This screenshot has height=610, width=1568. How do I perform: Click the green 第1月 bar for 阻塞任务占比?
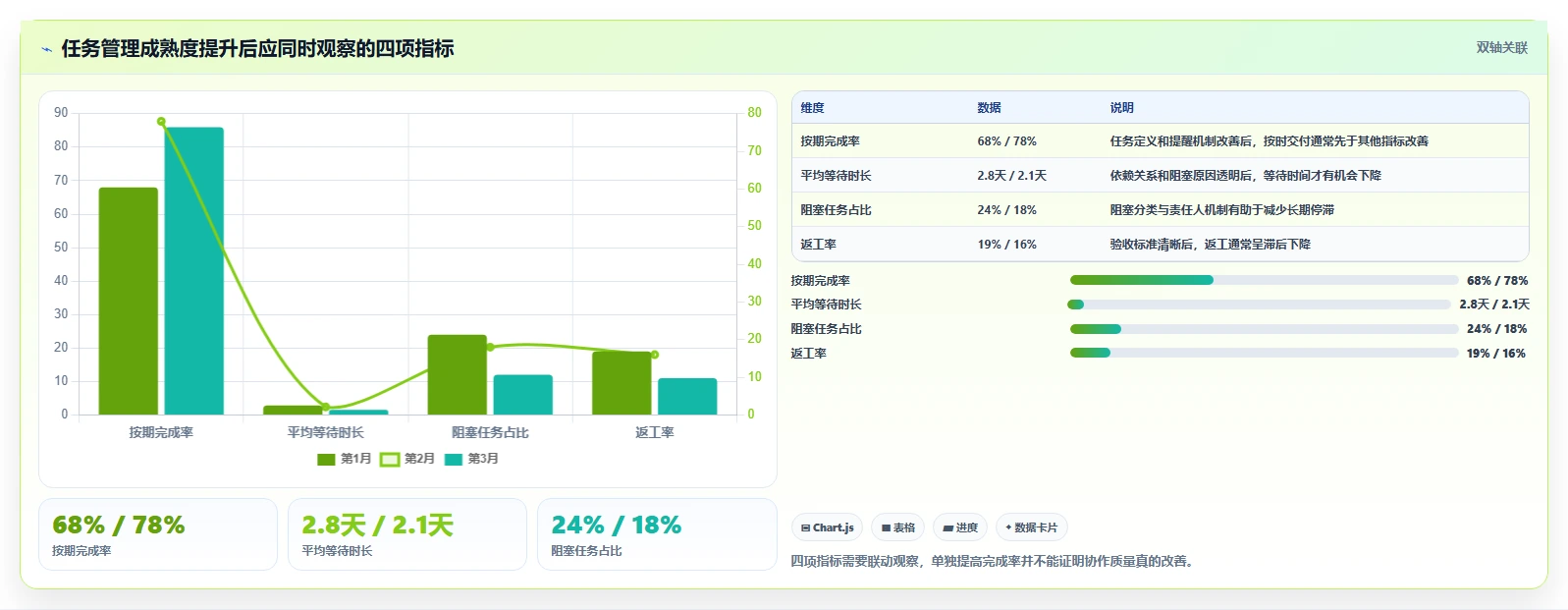(x=457, y=374)
